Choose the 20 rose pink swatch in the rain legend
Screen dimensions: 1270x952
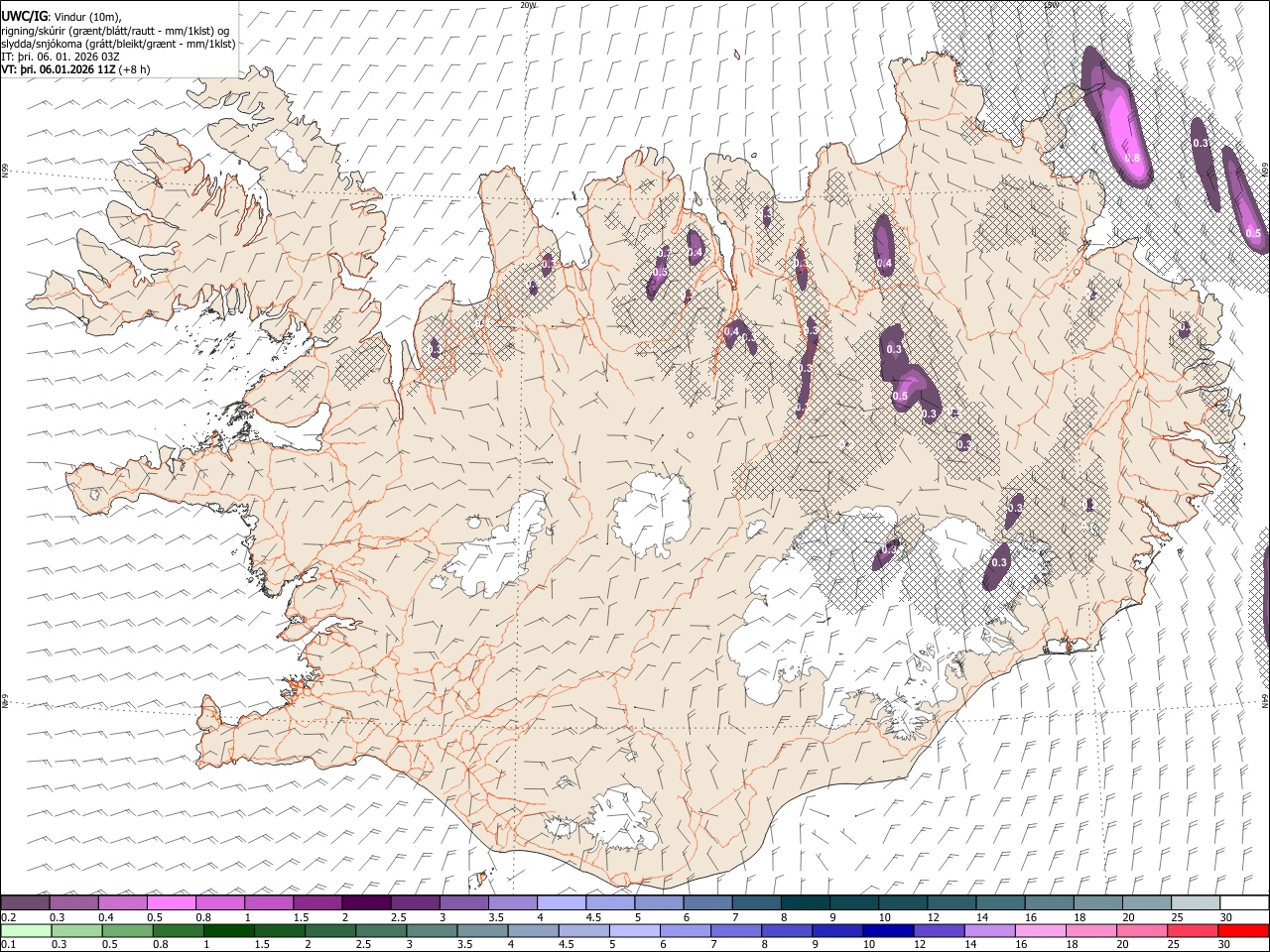1141,930
